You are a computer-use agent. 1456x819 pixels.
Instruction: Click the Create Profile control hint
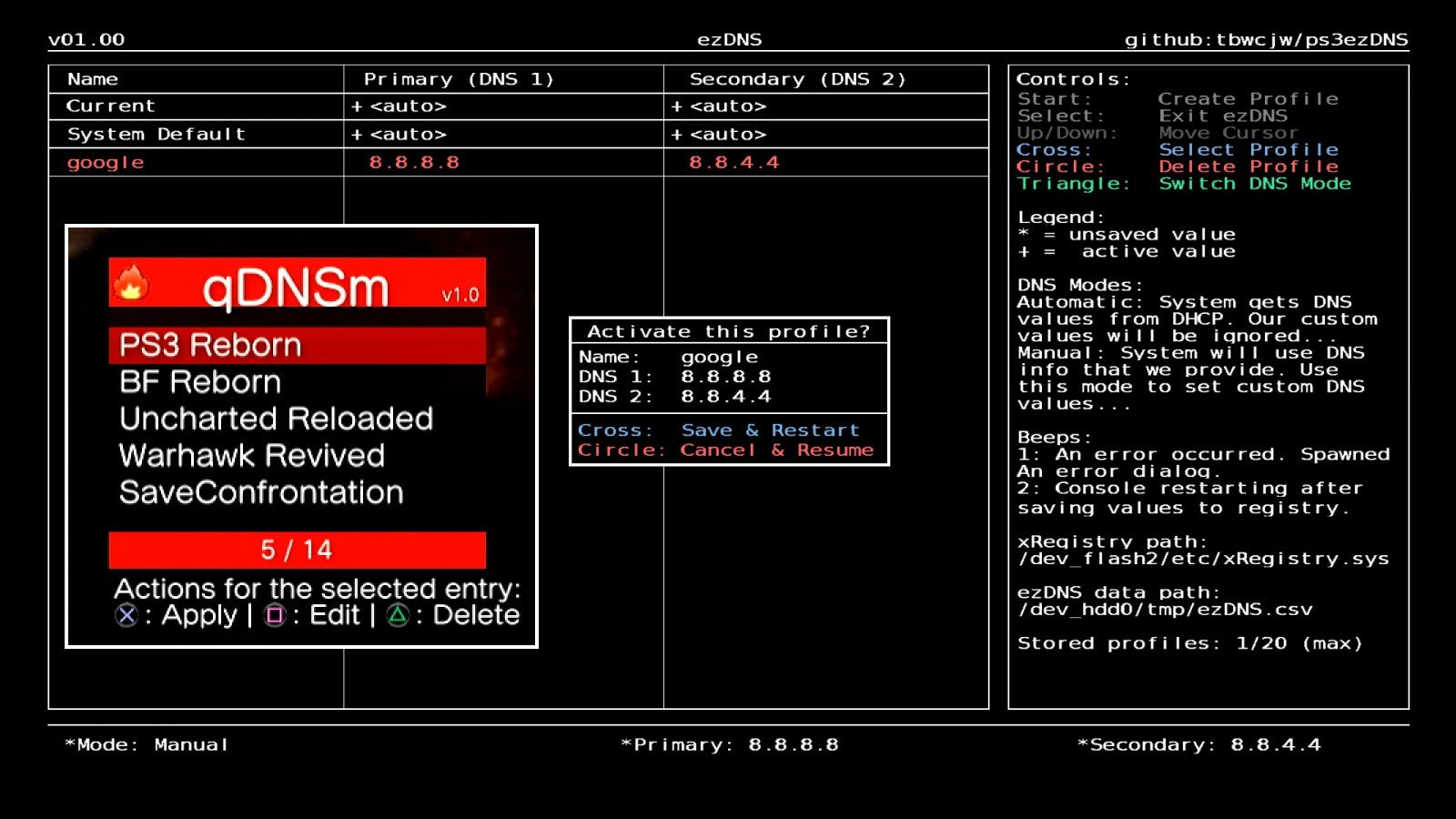[x=1249, y=98]
